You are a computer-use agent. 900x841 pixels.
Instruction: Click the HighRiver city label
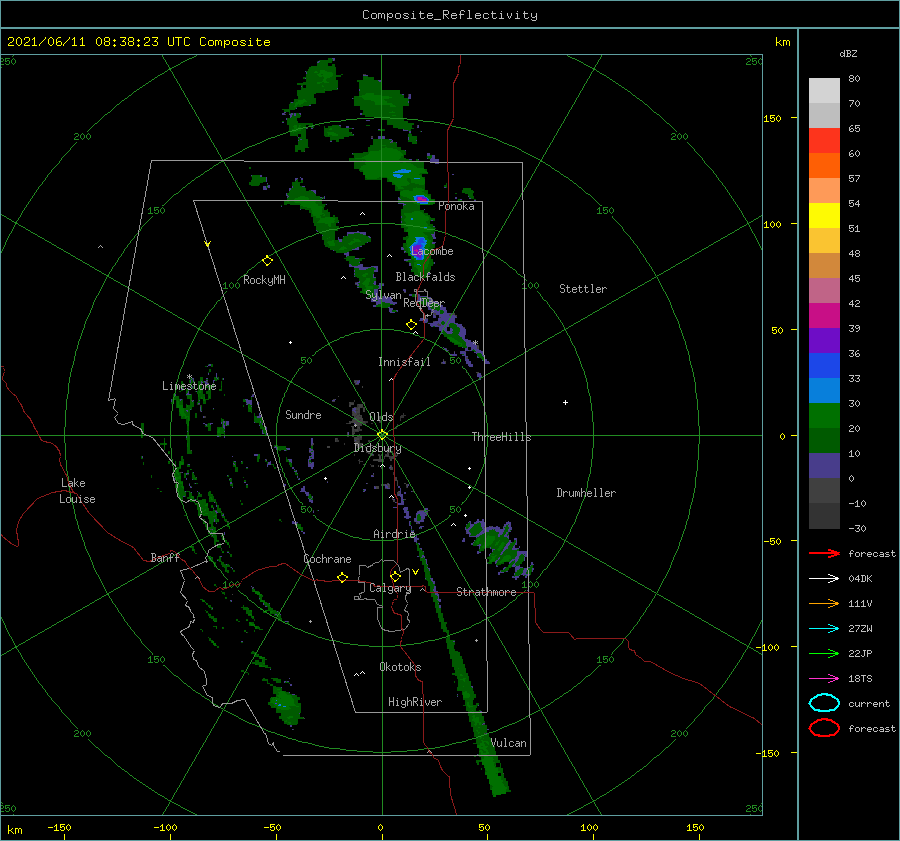pyautogui.click(x=415, y=702)
